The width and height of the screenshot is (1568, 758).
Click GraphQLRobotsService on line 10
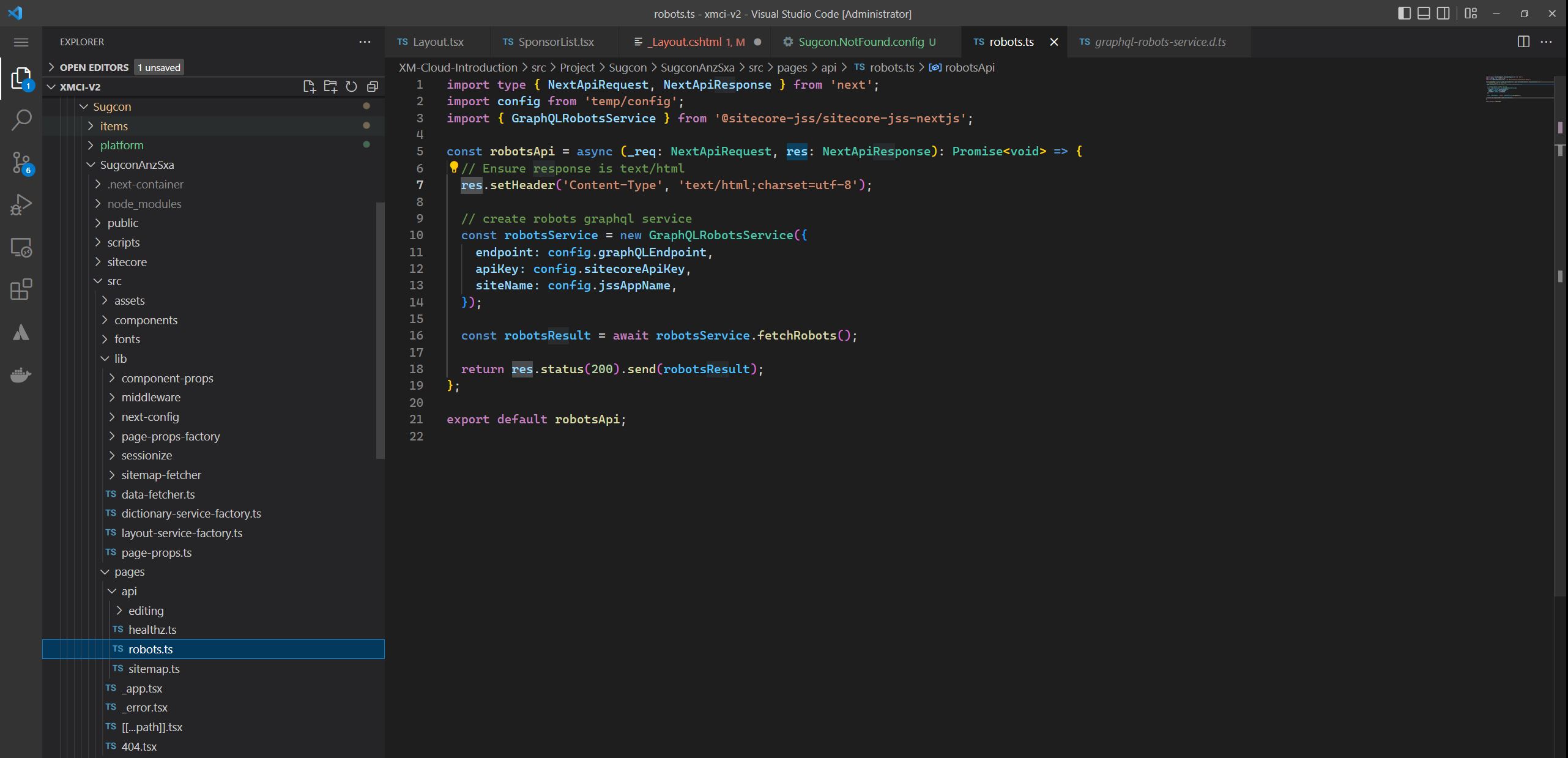pos(721,235)
